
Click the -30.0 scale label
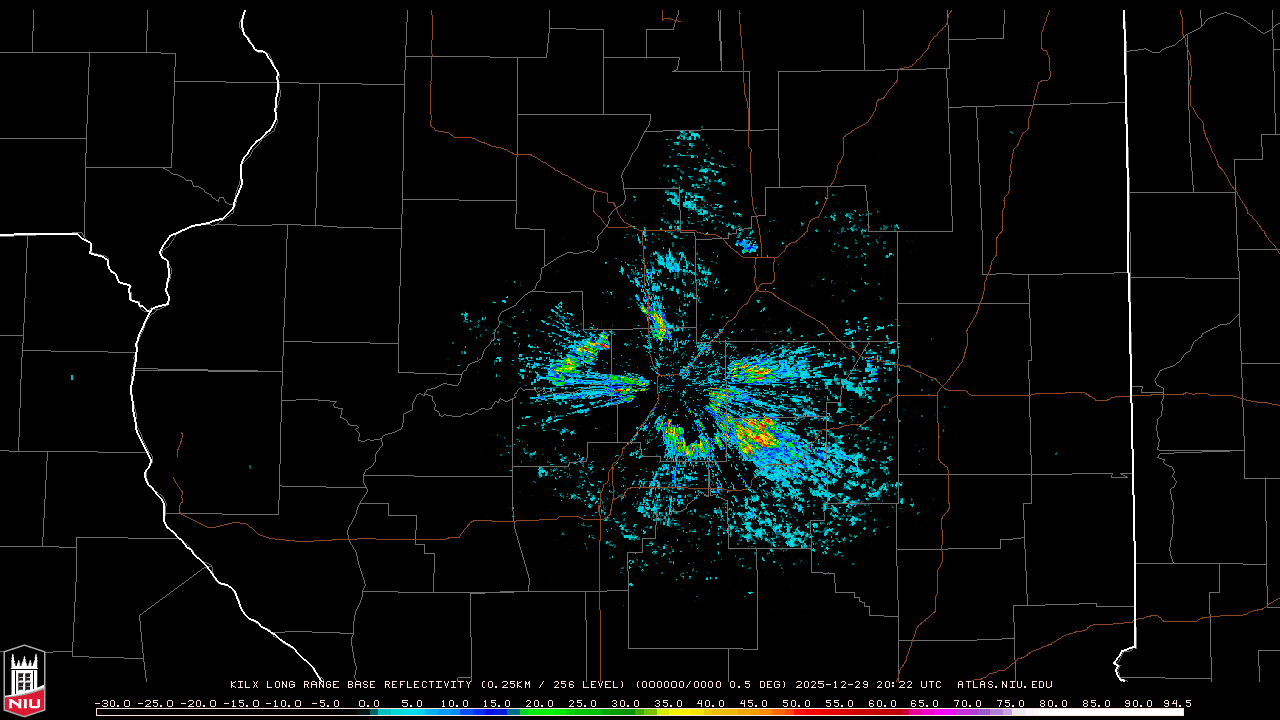[112, 703]
